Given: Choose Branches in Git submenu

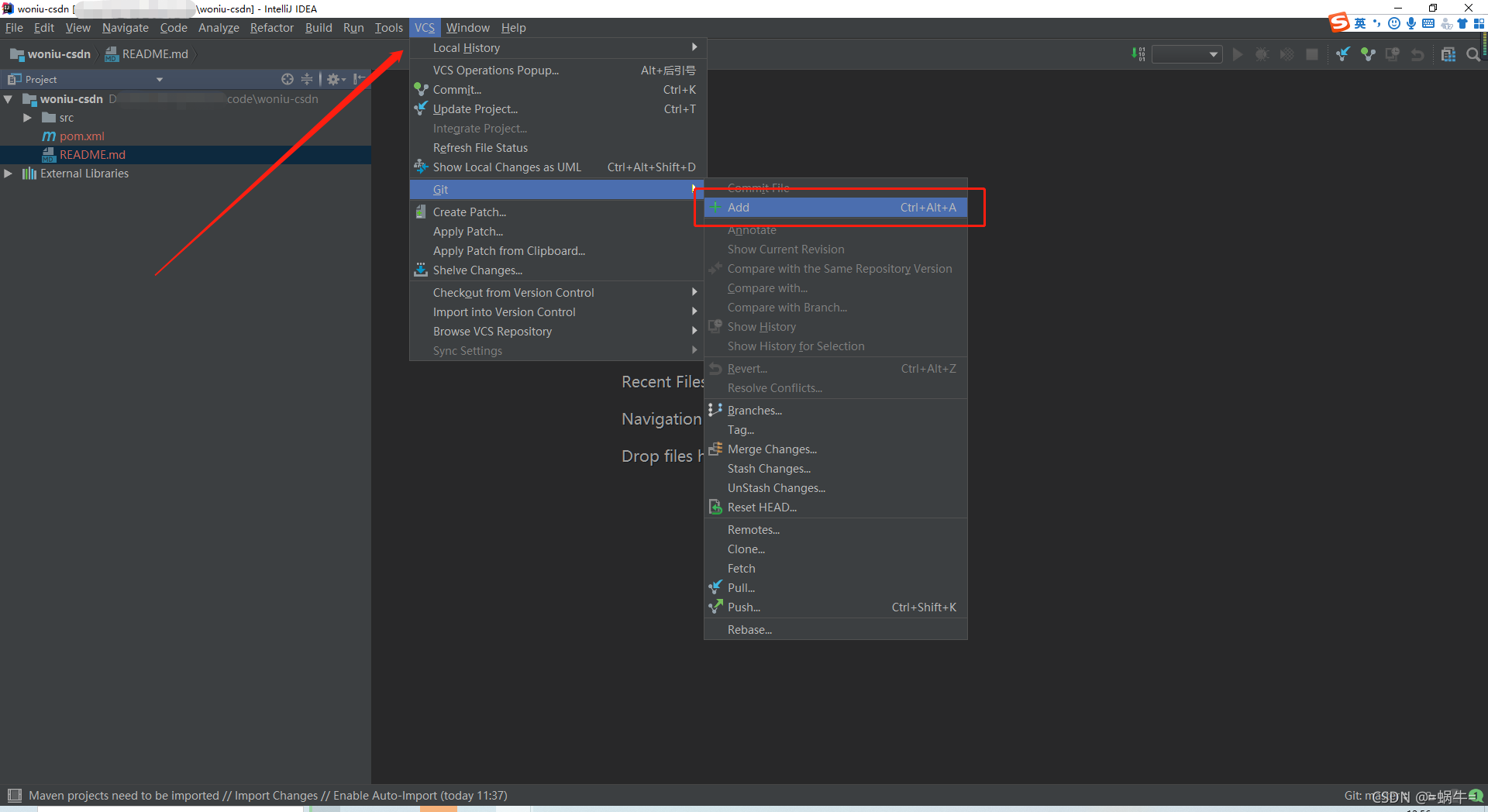Looking at the screenshot, I should 835,411.
